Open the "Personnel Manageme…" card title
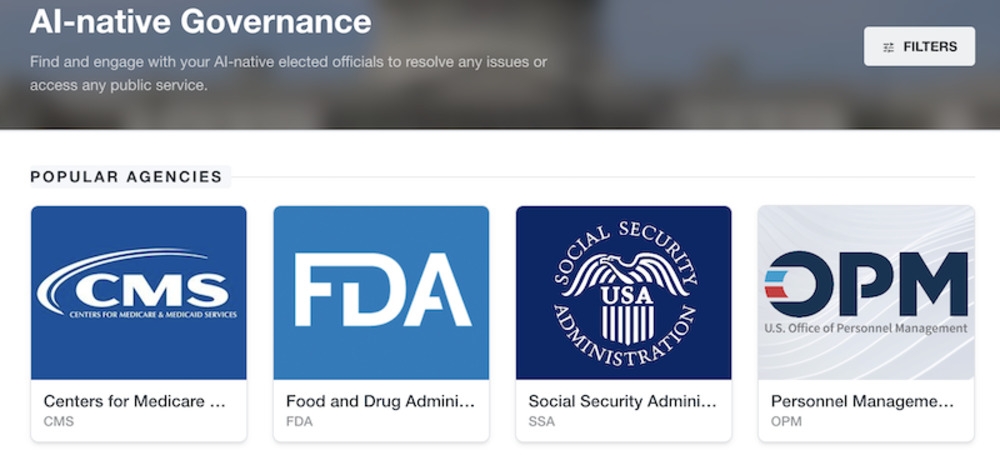The width and height of the screenshot is (1000, 470). pos(862,401)
